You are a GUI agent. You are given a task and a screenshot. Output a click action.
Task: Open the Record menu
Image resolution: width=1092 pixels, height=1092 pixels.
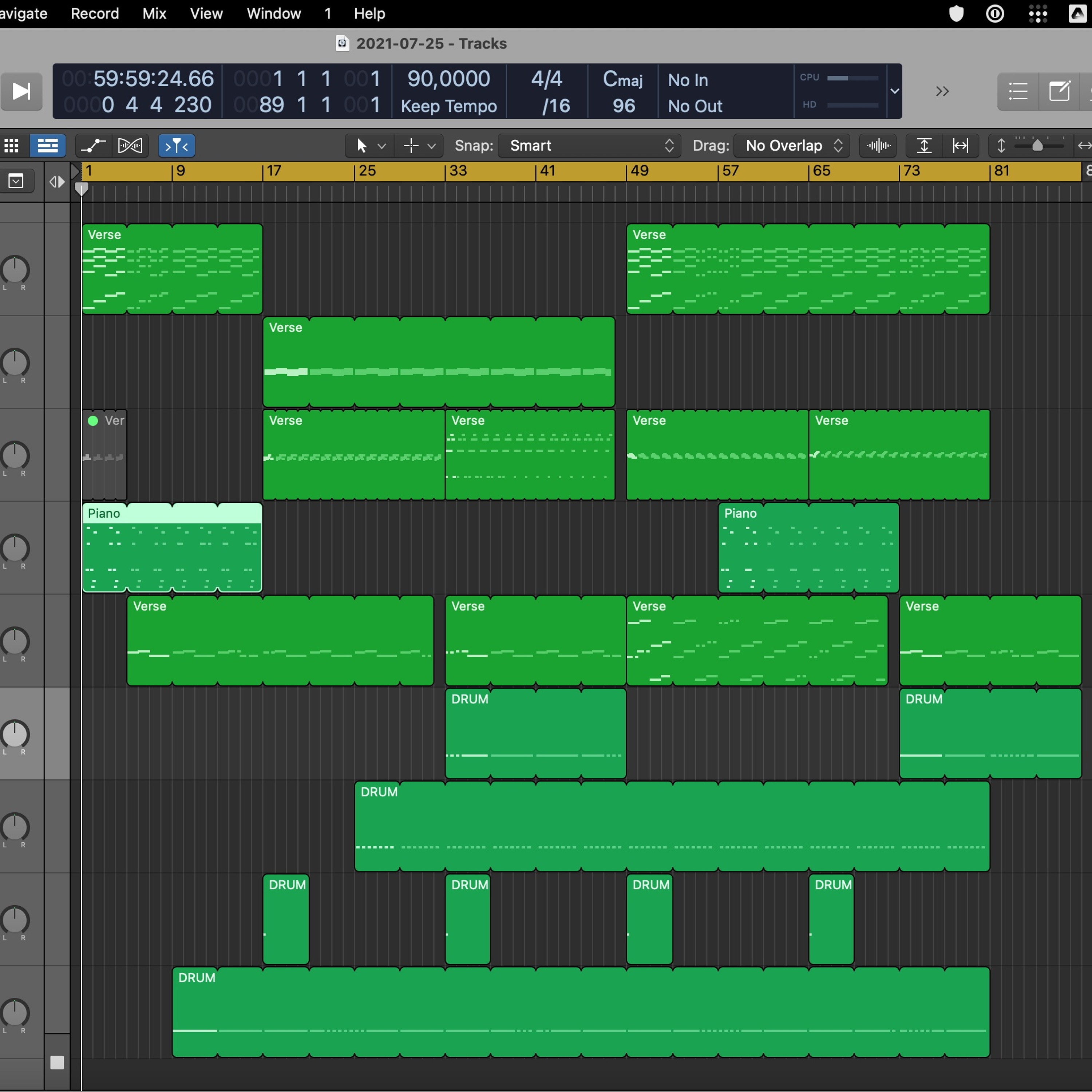(x=94, y=13)
